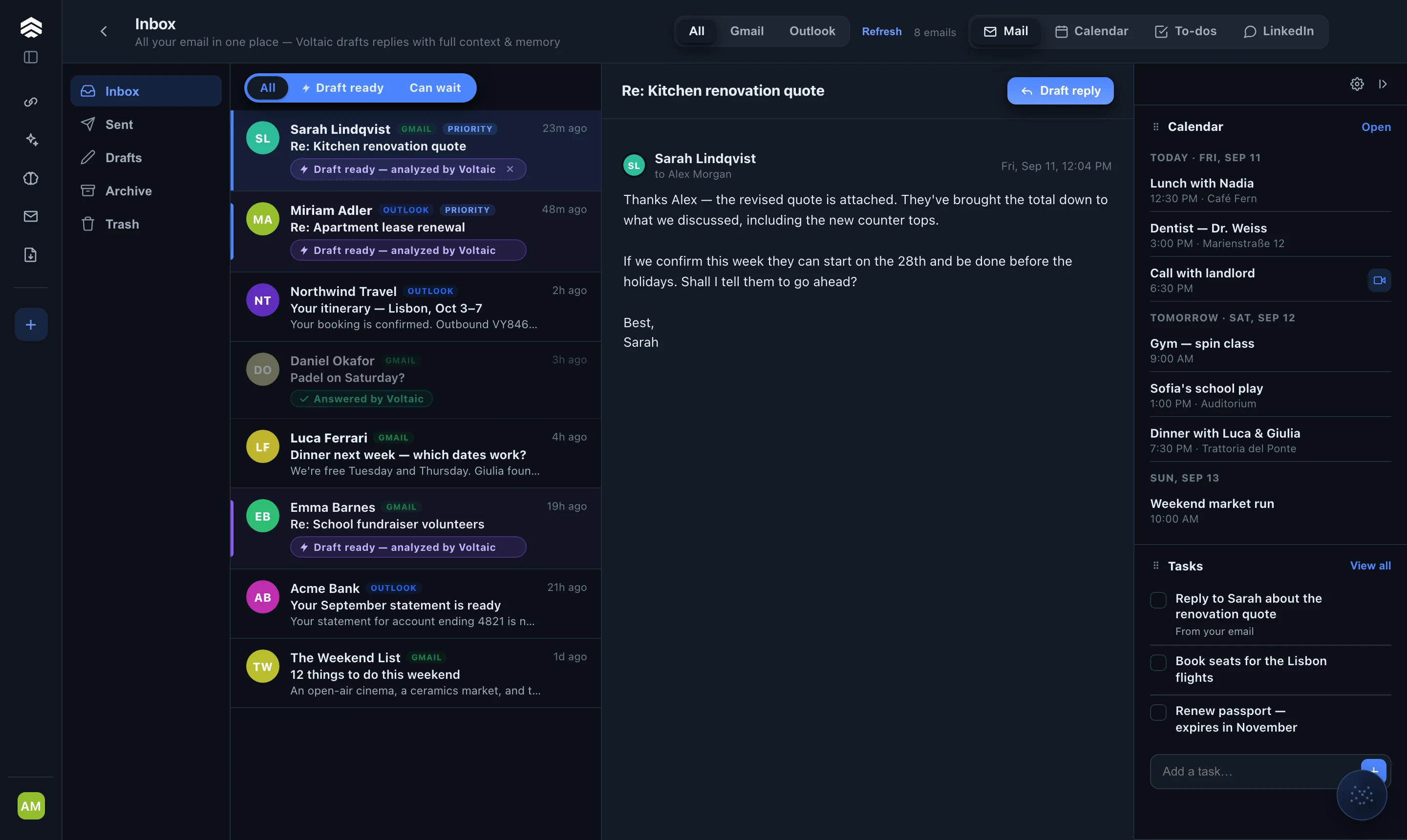Screen dimensions: 1407x840
Task: Show only Gmail account emails
Action: coord(747,31)
